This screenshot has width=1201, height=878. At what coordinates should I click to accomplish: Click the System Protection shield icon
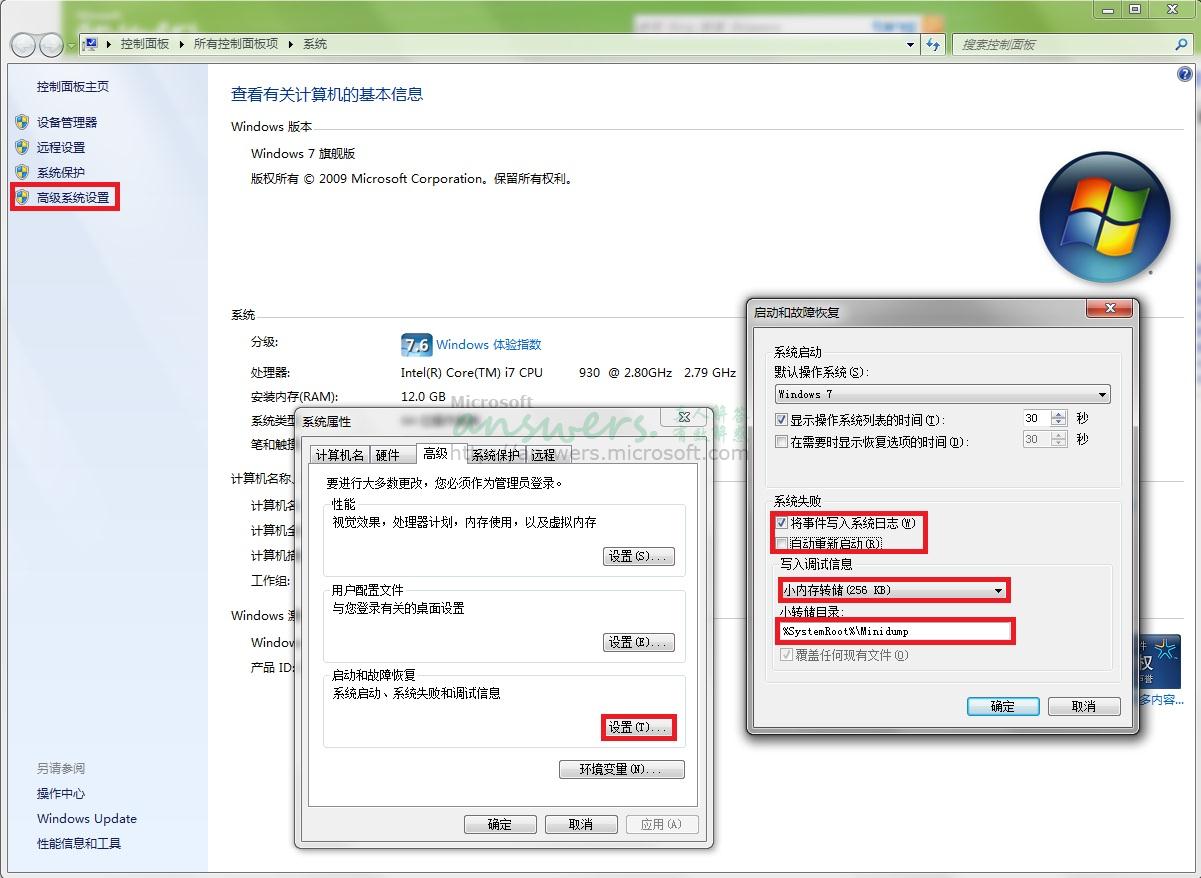[x=22, y=172]
